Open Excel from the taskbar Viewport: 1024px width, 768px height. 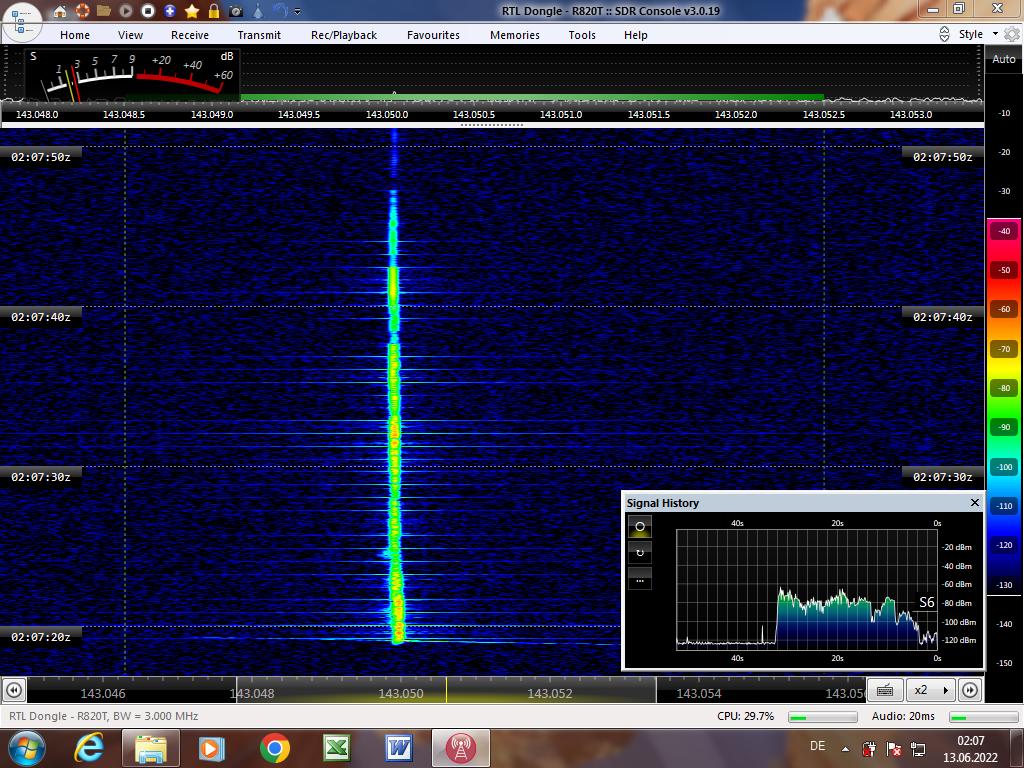coord(337,748)
